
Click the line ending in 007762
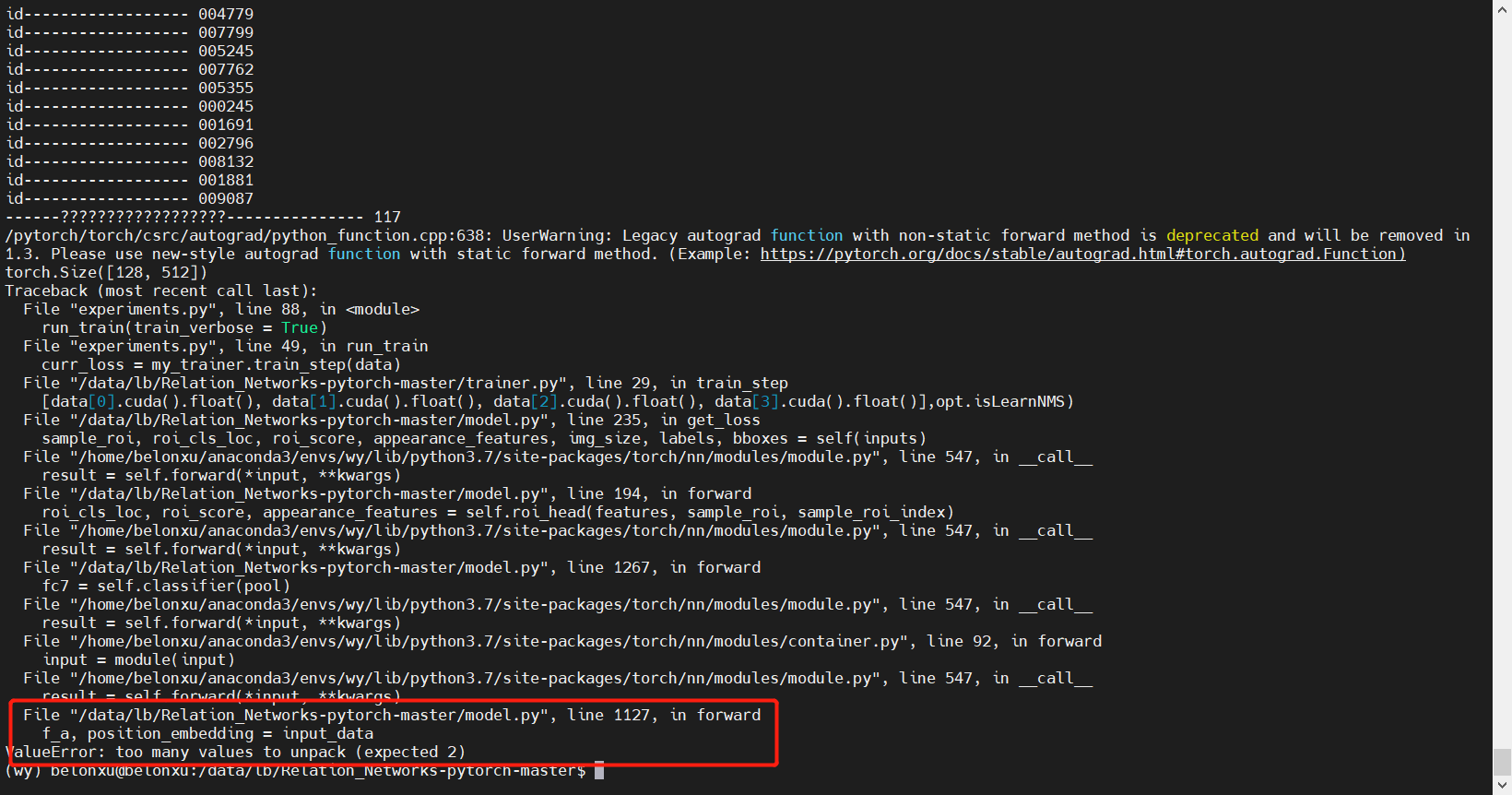[129, 69]
